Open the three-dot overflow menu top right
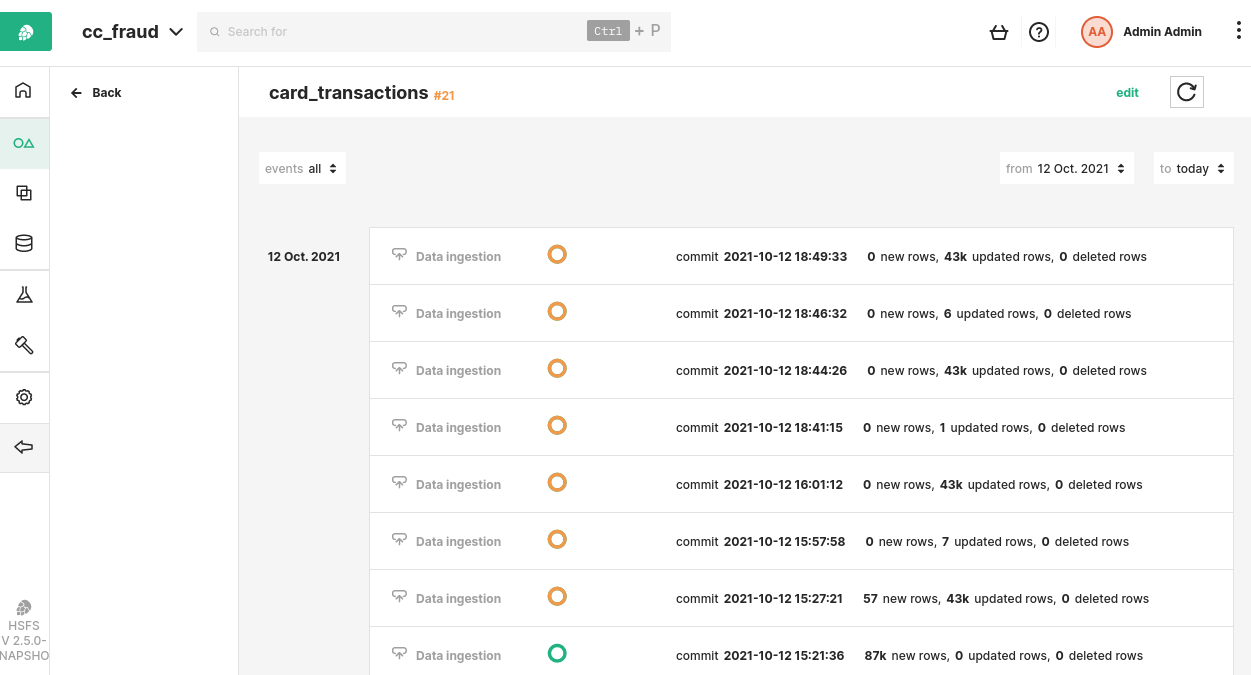The width and height of the screenshot is (1251, 675). pyautogui.click(x=1237, y=31)
